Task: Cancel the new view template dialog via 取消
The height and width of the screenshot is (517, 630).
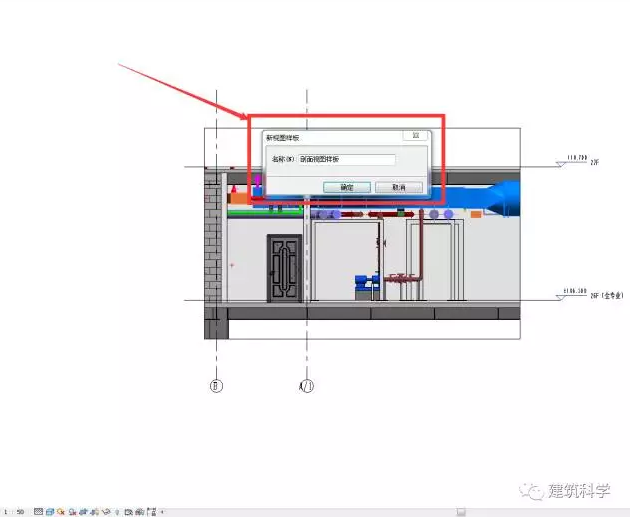Action: click(399, 187)
